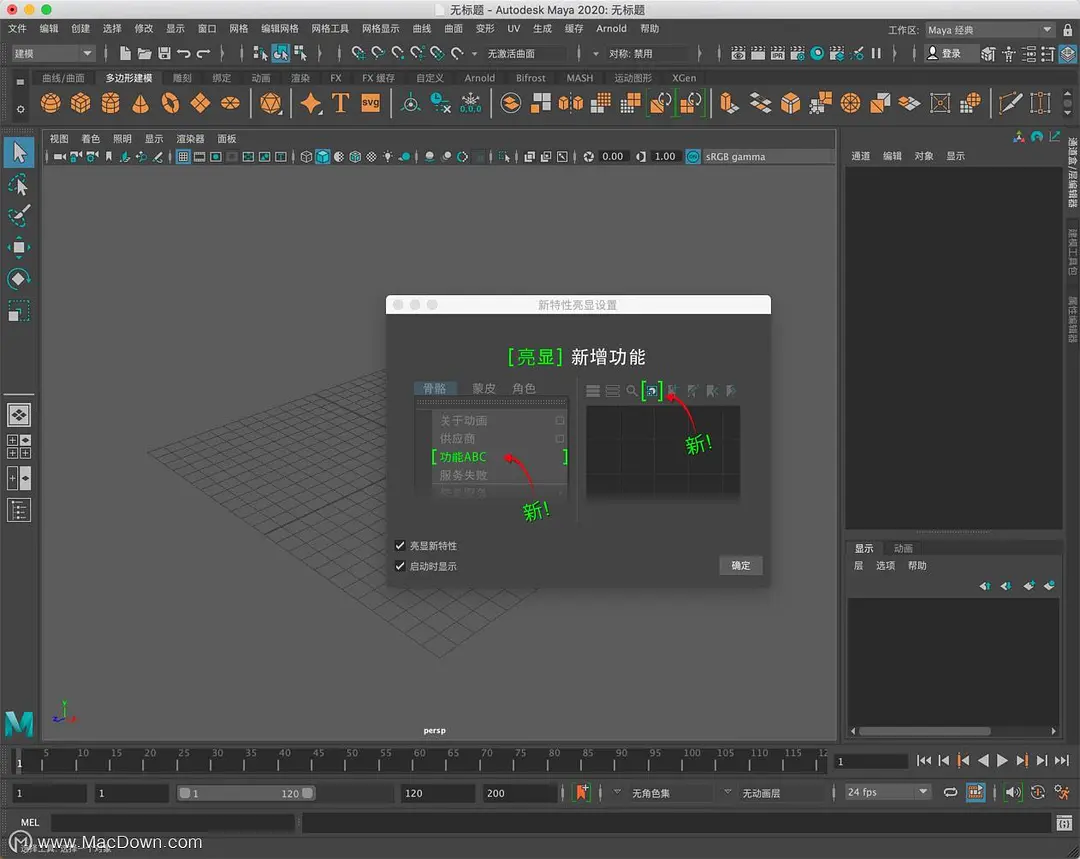Toggle audio mute speaker icon
The width and height of the screenshot is (1080, 859).
1012,793
